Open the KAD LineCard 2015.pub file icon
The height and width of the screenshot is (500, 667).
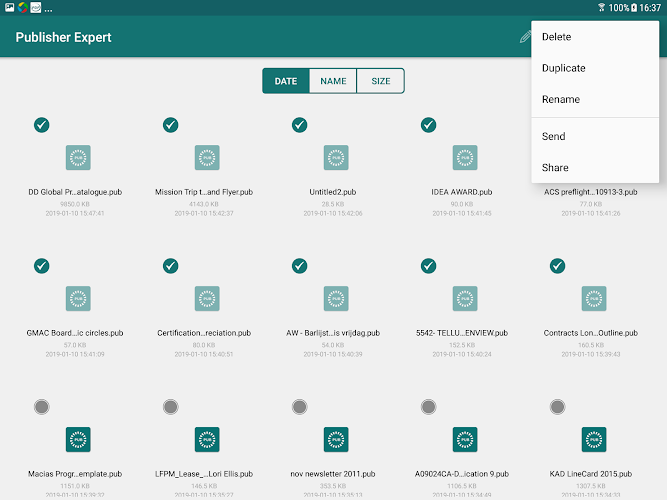[x=594, y=439]
